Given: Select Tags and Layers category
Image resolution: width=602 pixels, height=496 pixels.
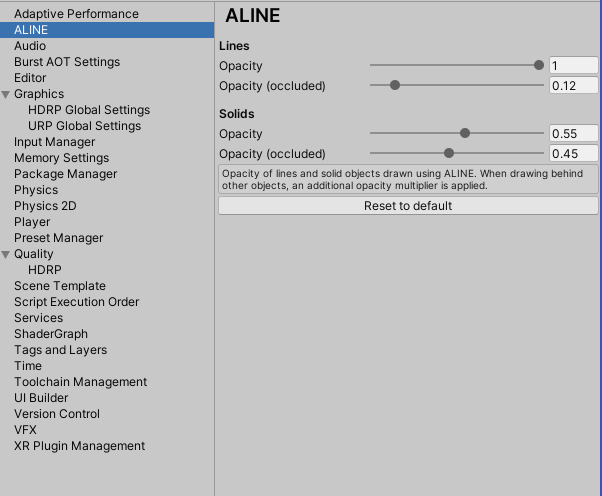Looking at the screenshot, I should (60, 350).
